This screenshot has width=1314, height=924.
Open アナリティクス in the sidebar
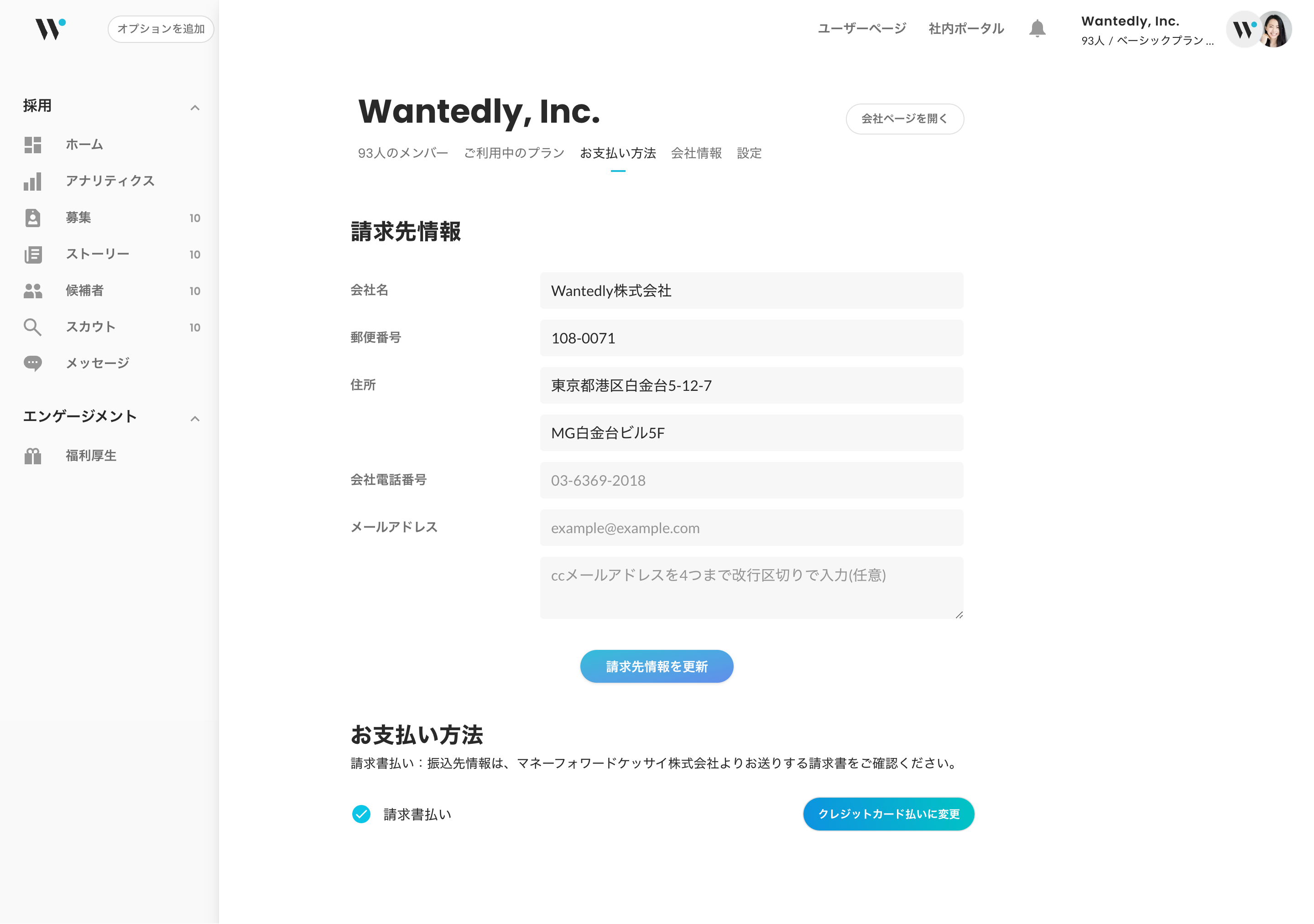[110, 182]
